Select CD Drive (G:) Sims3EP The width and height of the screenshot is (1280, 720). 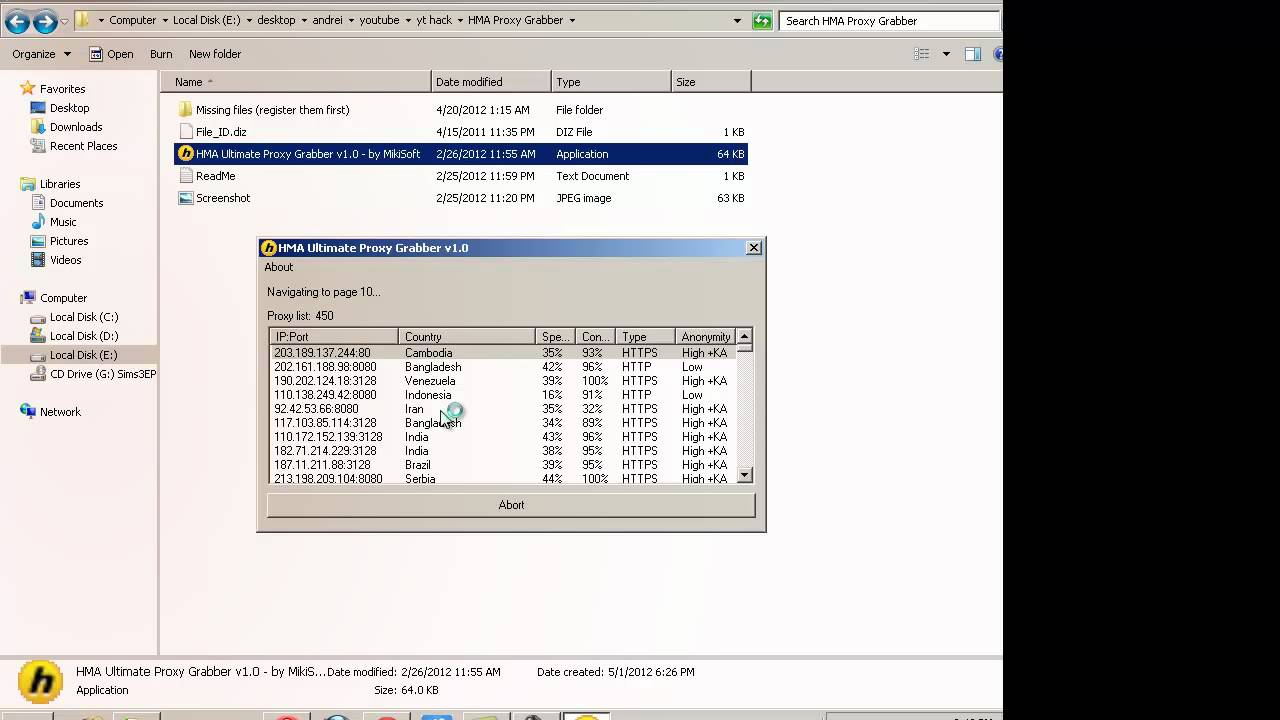coord(103,374)
